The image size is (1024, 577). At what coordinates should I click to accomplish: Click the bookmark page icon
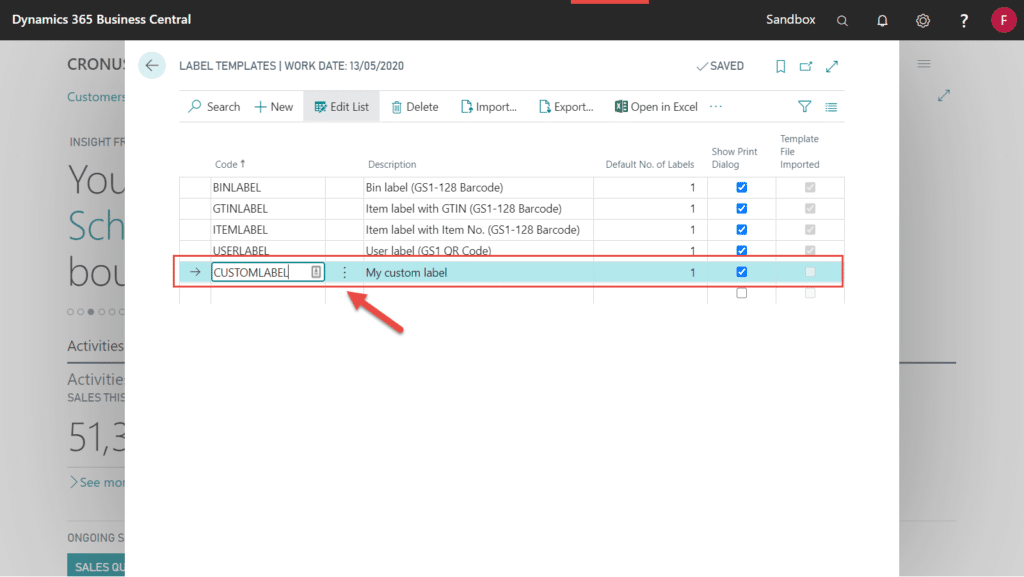pyautogui.click(x=780, y=66)
